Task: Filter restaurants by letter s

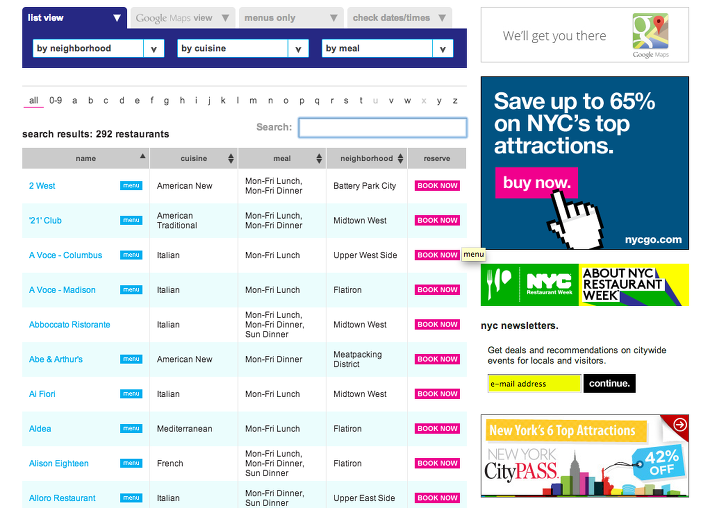Action: click(345, 101)
